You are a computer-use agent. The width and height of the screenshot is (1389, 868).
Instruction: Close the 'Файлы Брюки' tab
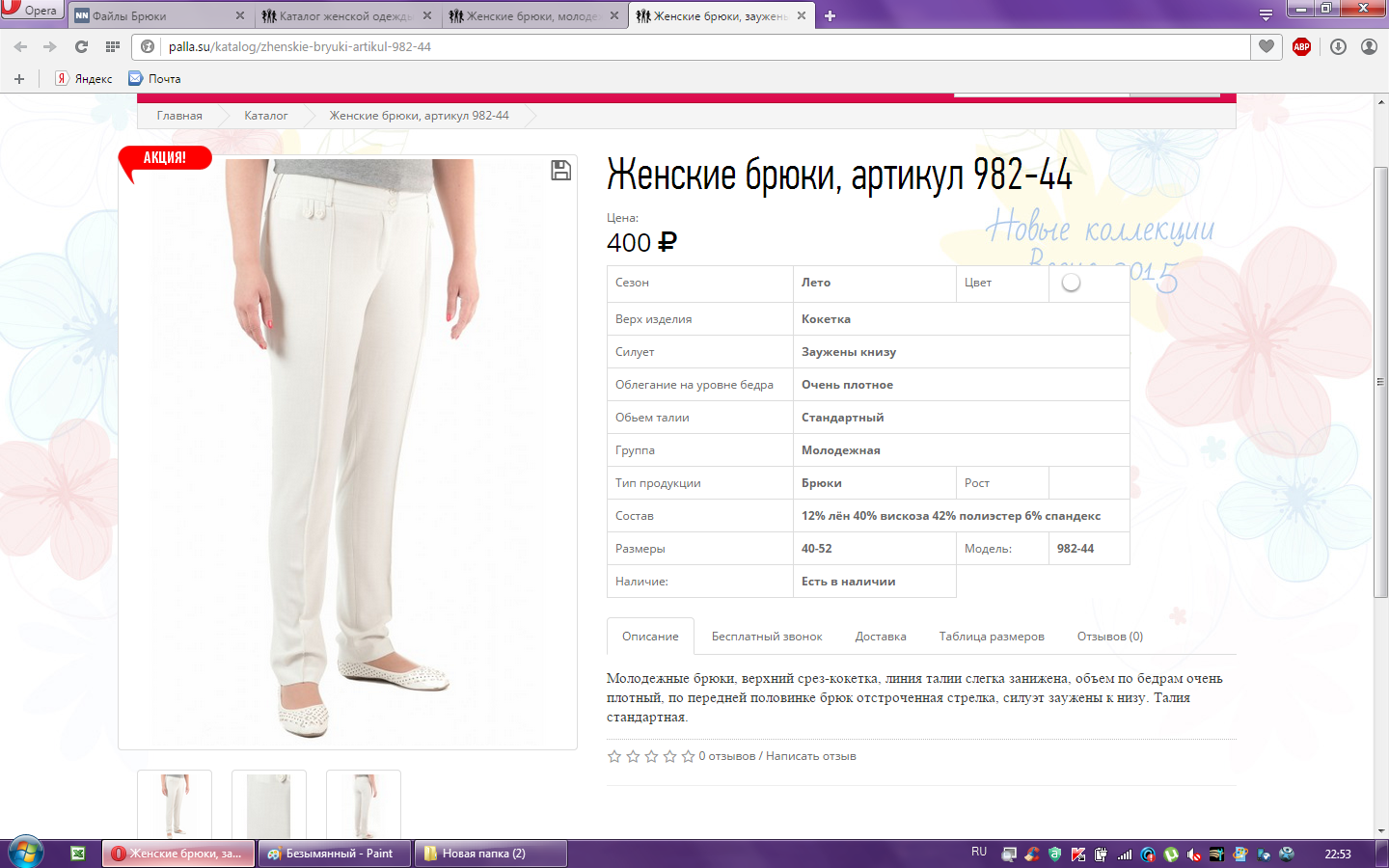click(x=240, y=15)
